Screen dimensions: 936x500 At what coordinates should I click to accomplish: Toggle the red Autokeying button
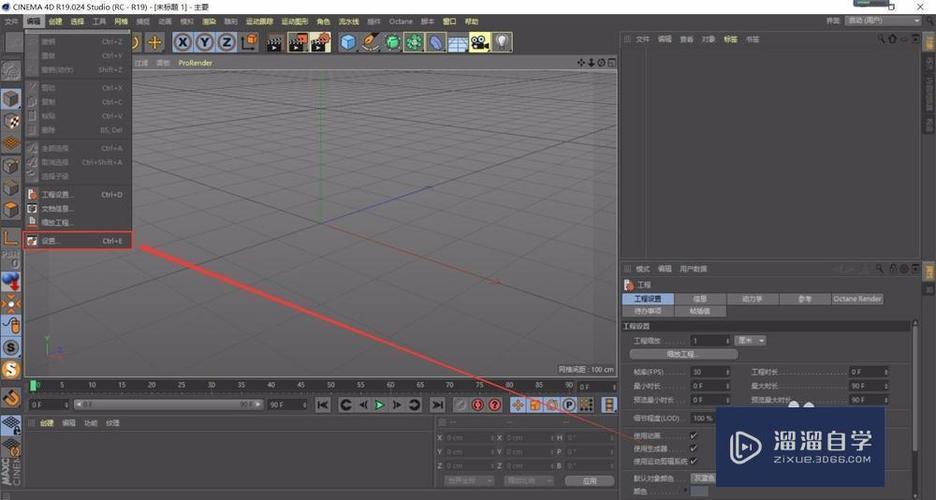point(478,405)
